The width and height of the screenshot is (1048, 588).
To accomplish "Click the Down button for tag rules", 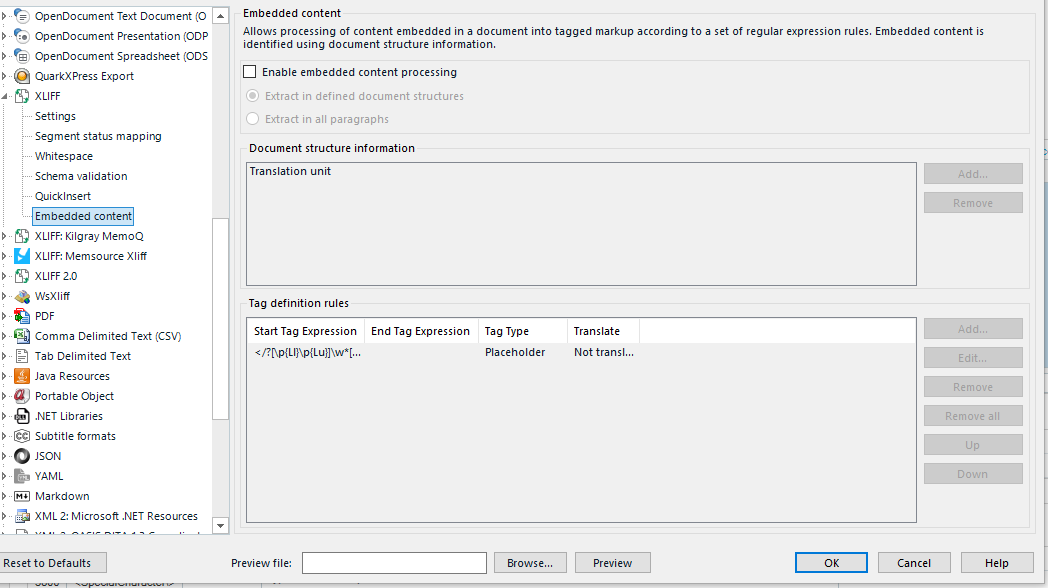I will [973, 474].
